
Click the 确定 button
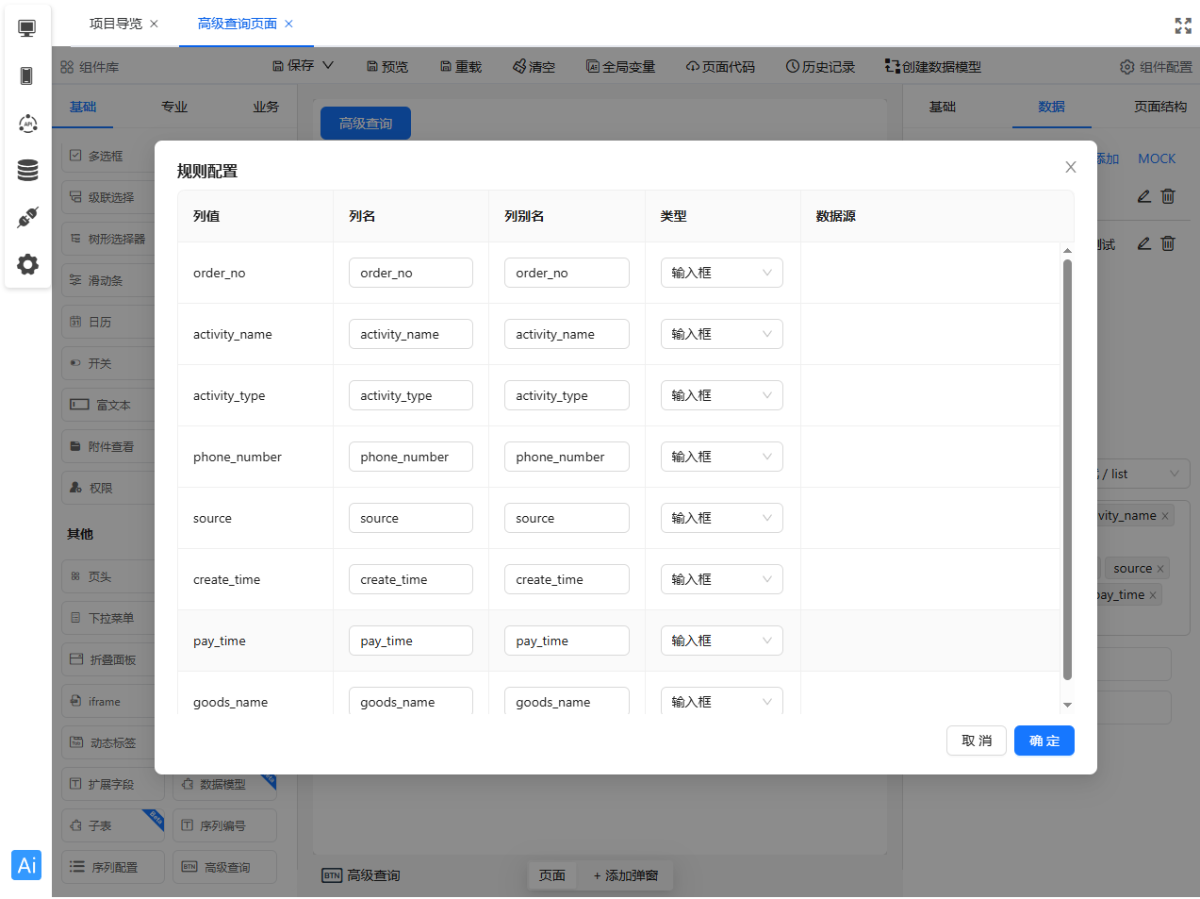point(1043,740)
